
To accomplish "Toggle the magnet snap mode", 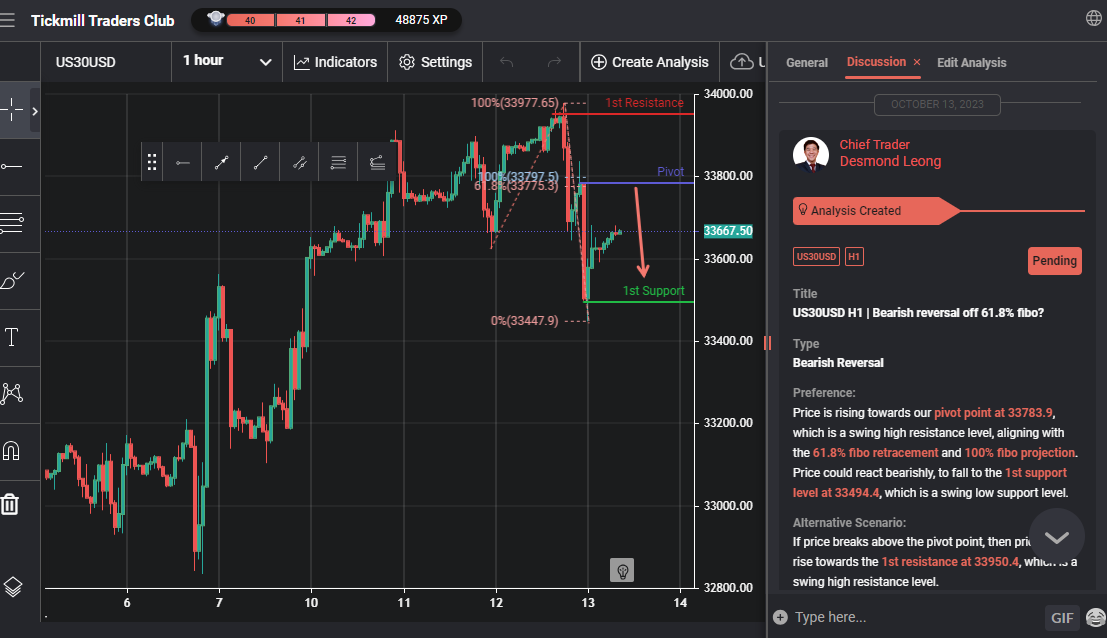I will click(x=12, y=450).
